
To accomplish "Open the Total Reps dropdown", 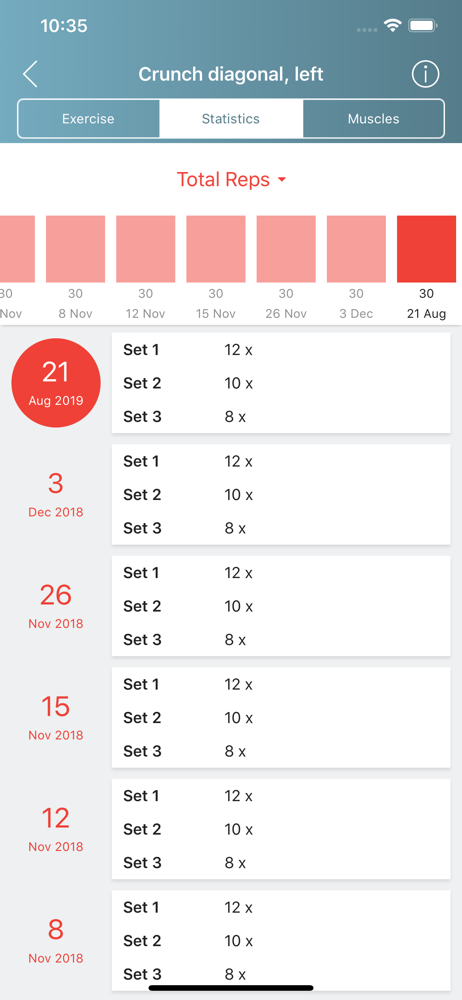I will (231, 180).
